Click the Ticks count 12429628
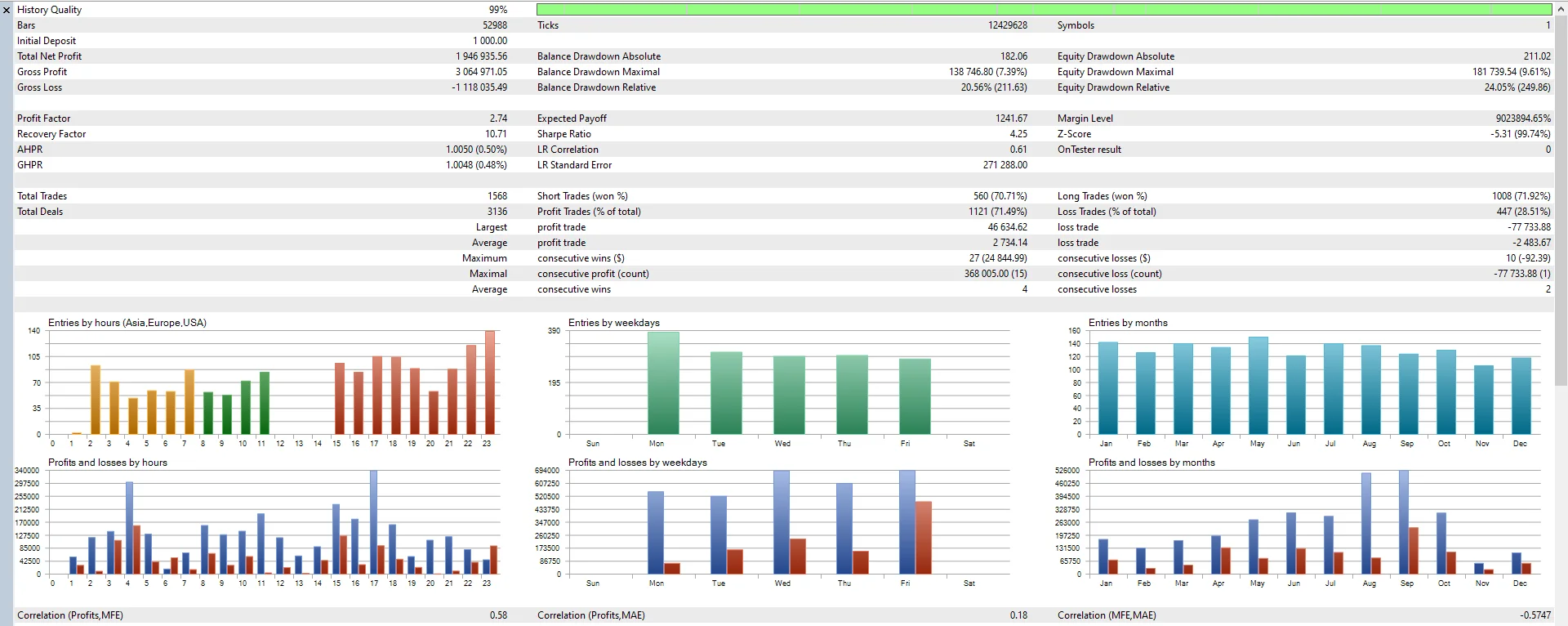 tap(1008, 25)
